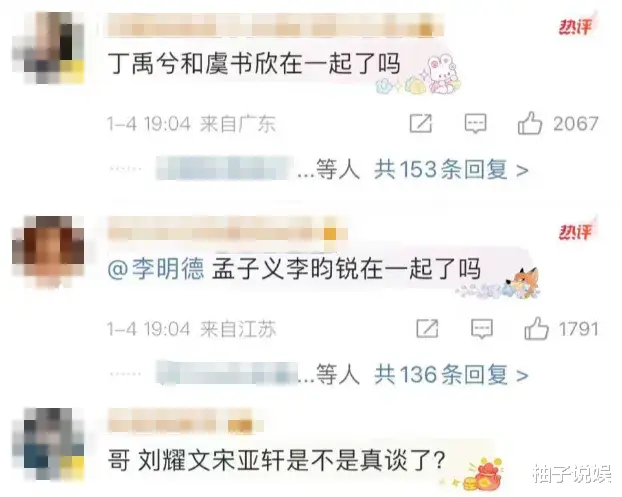Viewport: 622px width, 497px height.
Task: Reply to the 丁禹兮和虞书欣 comment
Action: pos(475,123)
